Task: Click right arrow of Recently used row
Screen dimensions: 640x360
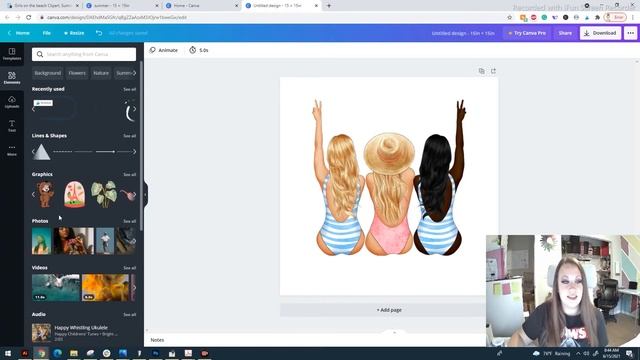Action: 134,109
